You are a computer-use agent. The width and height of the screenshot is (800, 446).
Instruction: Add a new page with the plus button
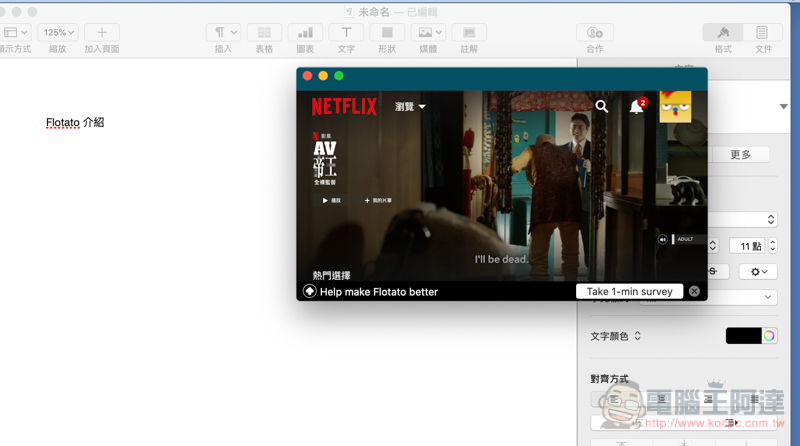pos(102,32)
